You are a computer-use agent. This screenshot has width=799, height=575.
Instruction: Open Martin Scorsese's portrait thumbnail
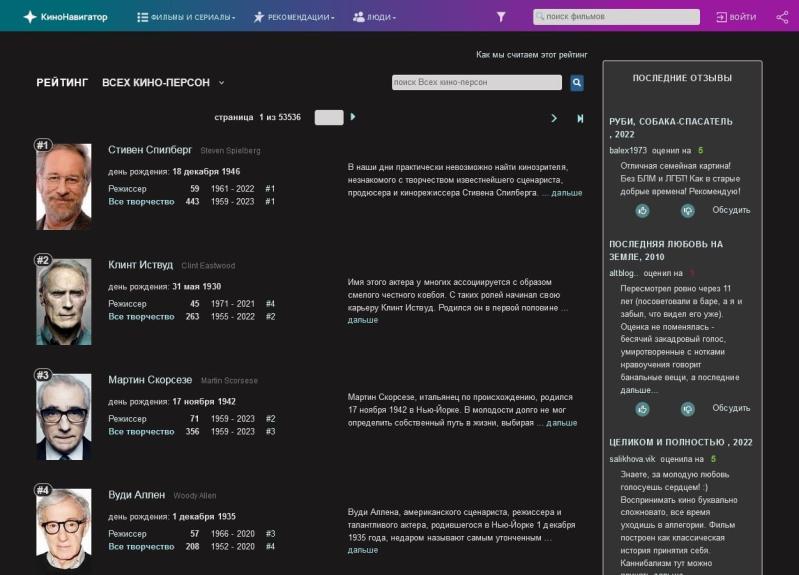coord(64,417)
